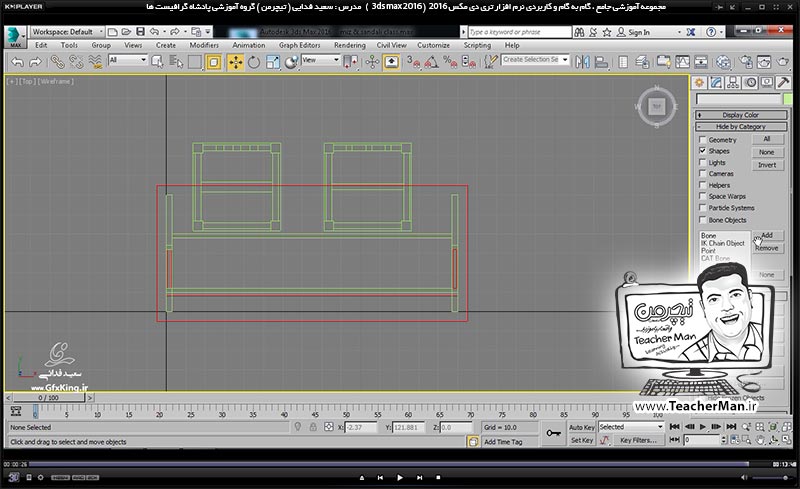Screen dimensions: 800x489
Task: Click the Align tool icon
Action: pos(602,62)
